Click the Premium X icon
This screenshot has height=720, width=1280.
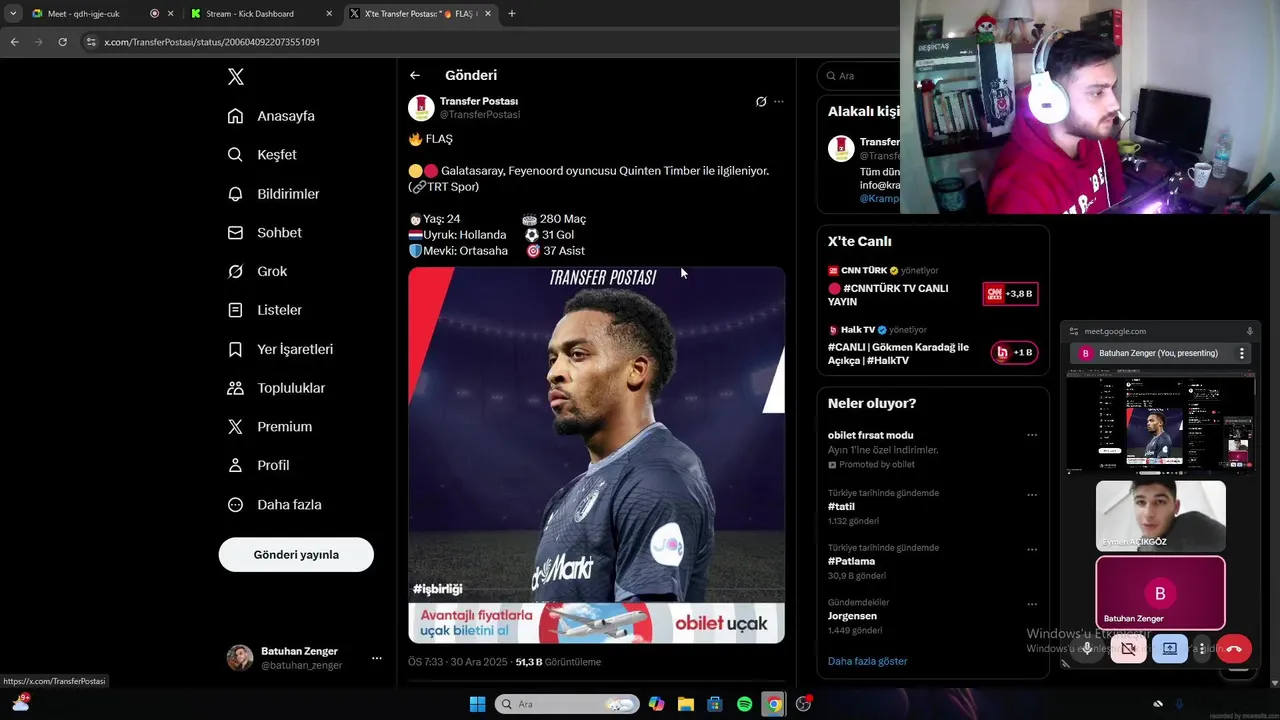pyautogui.click(x=235, y=427)
